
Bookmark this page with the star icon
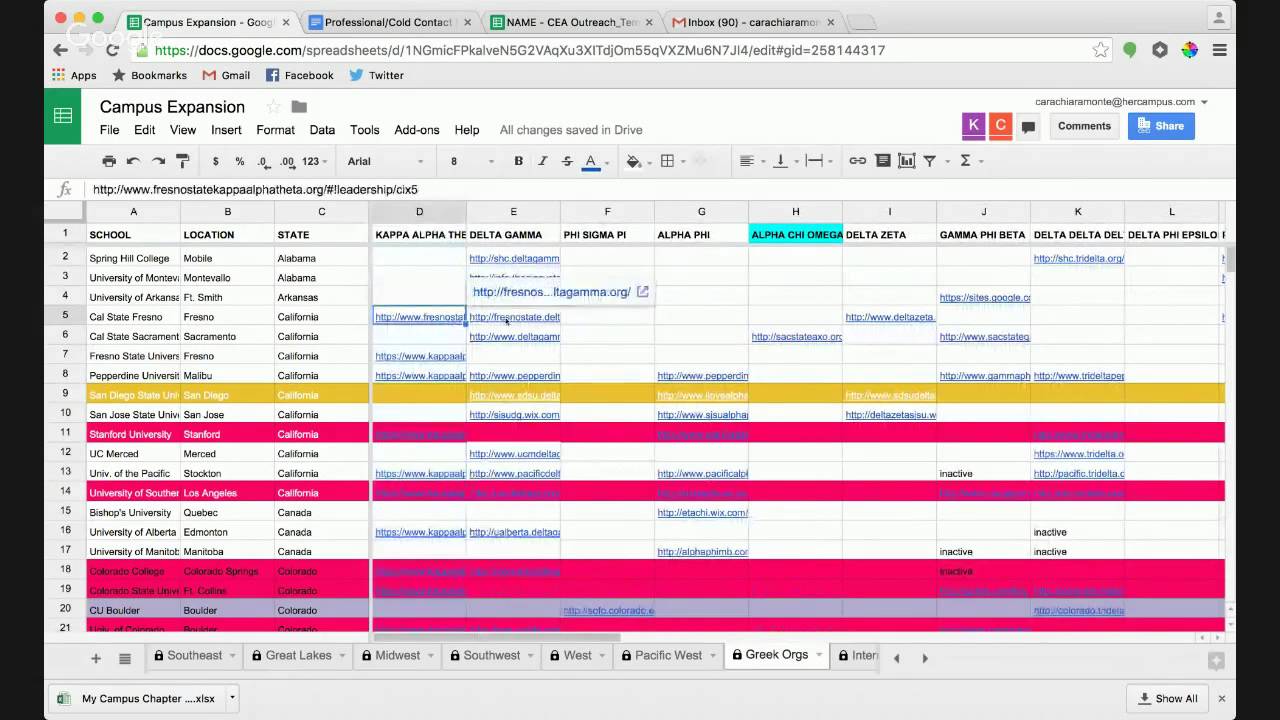point(1100,50)
